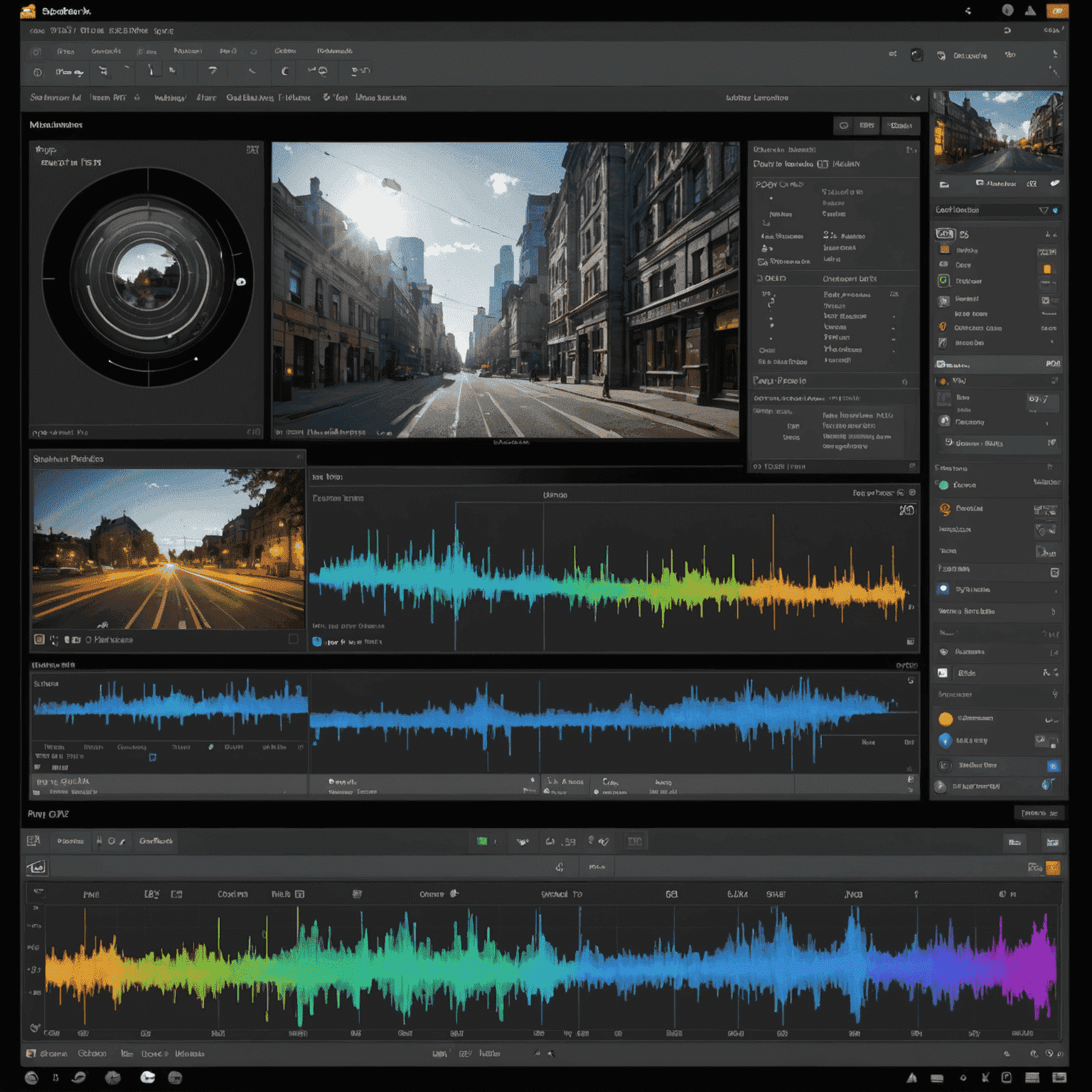Image resolution: width=1092 pixels, height=1092 pixels.
Task: Click the icon at top-right of the middle waveform
Action: tap(906, 510)
